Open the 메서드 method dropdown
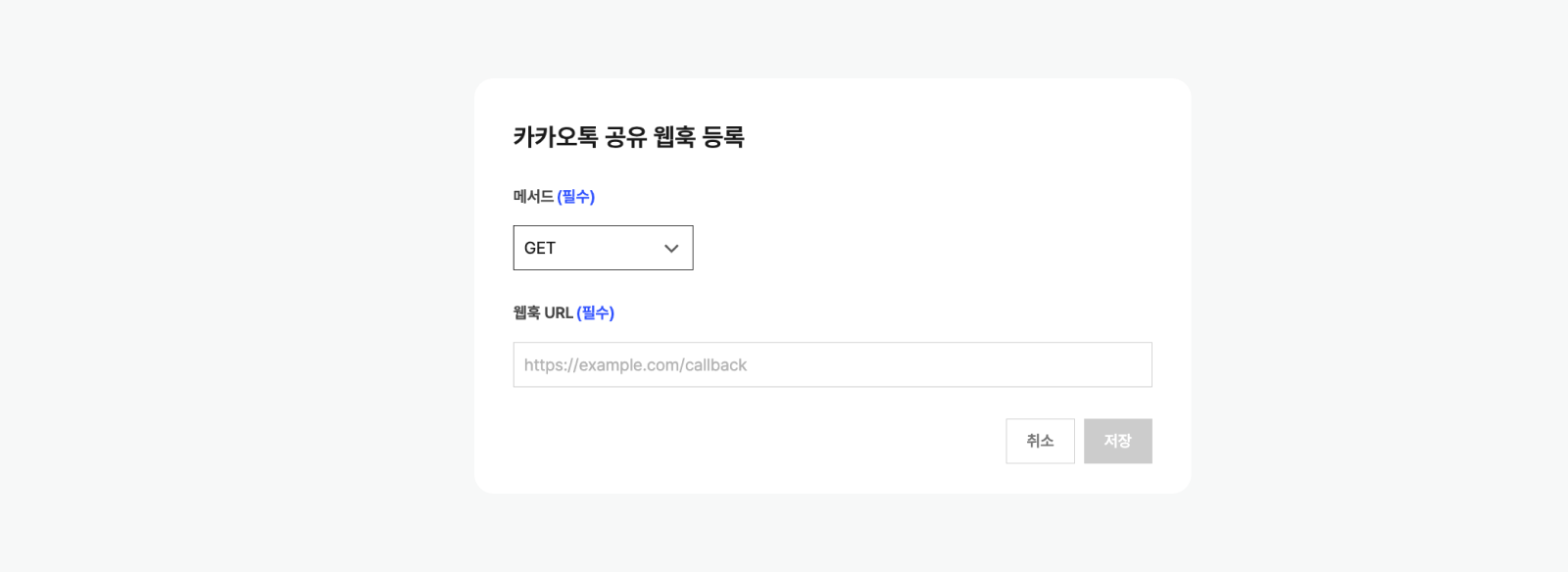Image resolution: width=1568 pixels, height=572 pixels. 603,248
